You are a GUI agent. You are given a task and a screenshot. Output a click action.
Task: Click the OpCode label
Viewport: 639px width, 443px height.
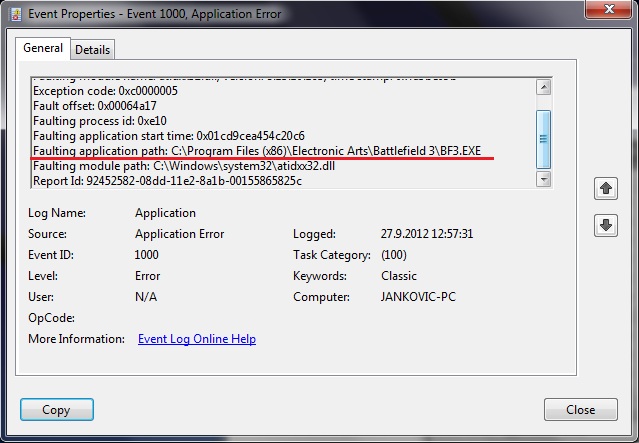tap(51, 318)
